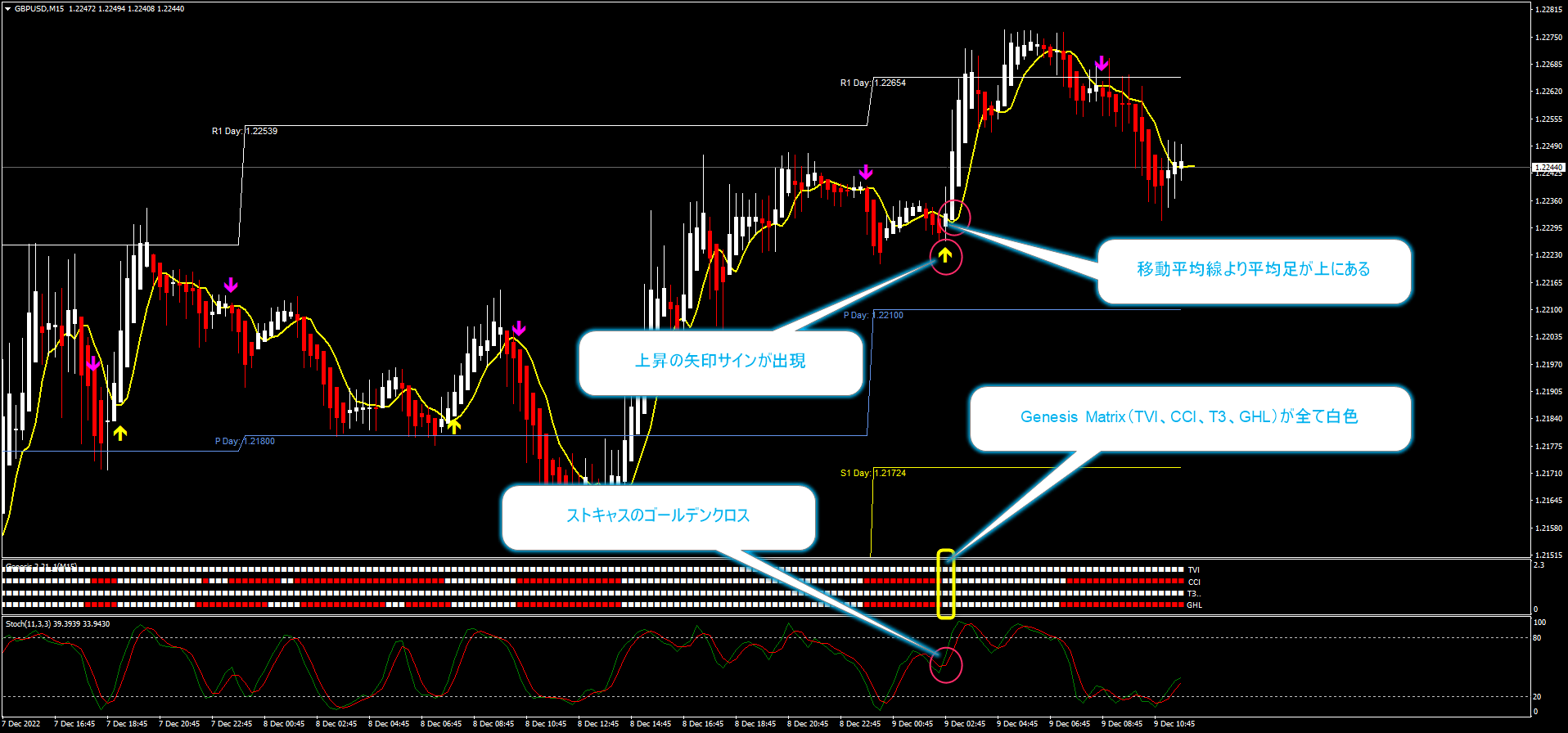Click the R1 Day 1.22654 pivot label

click(872, 83)
